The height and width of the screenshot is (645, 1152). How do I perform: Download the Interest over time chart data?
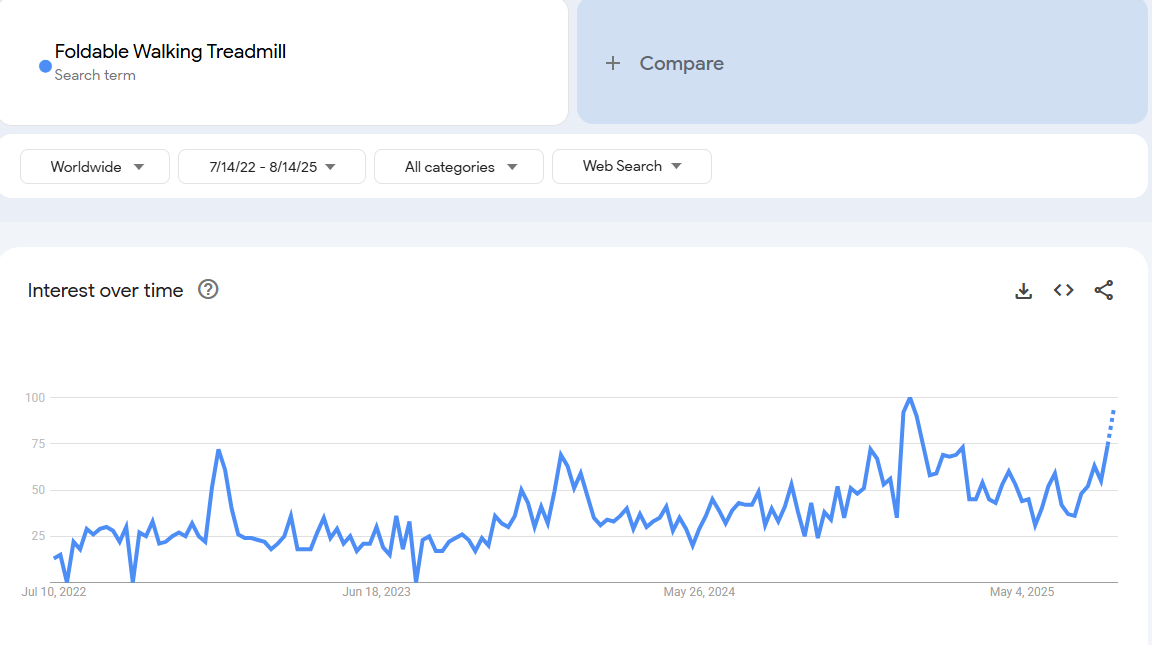tap(1023, 291)
